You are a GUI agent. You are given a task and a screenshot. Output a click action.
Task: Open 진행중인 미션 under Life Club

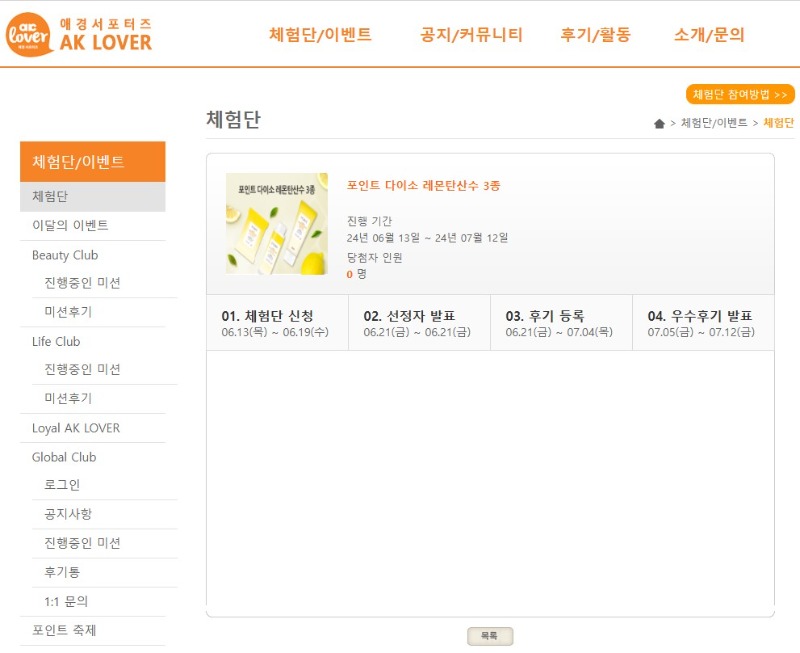[x=82, y=369]
